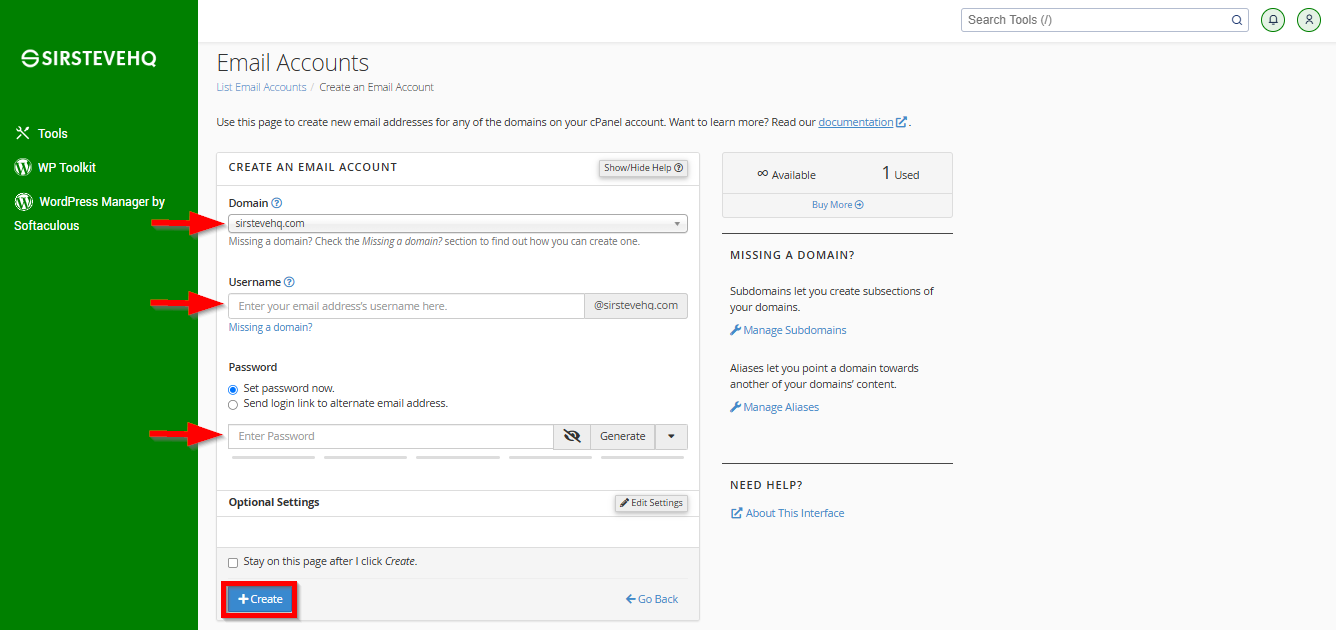Click Edit Settings for Optional Settings
Viewport: 1336px width, 630px height.
pos(651,503)
